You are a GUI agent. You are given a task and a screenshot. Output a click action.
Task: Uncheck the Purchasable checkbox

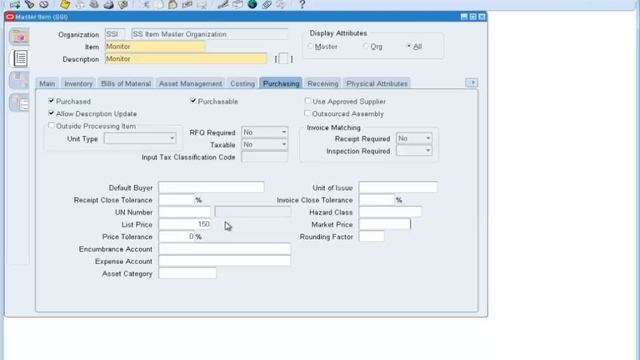(x=193, y=101)
